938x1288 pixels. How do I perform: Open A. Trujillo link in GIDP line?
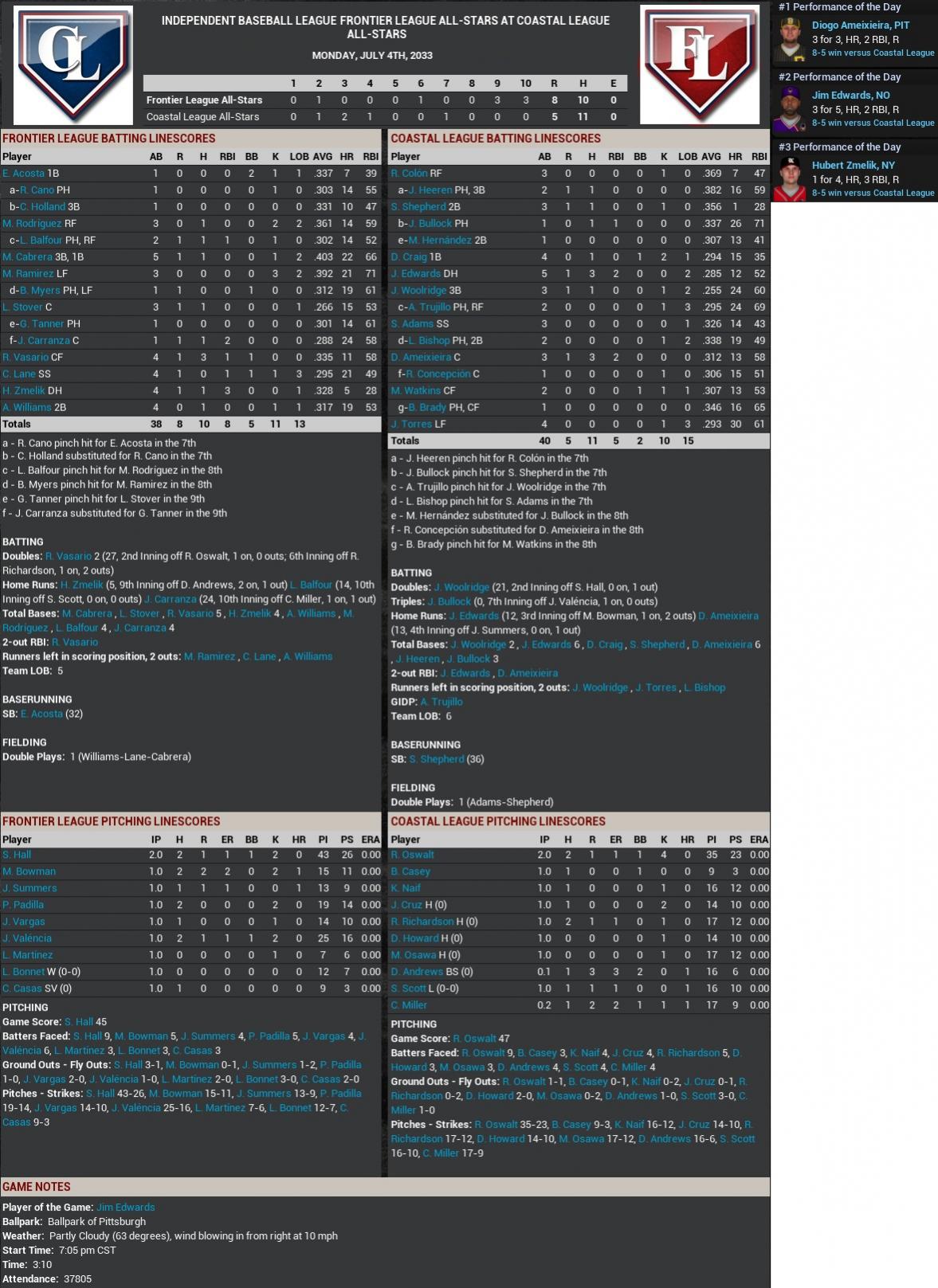pos(442,702)
